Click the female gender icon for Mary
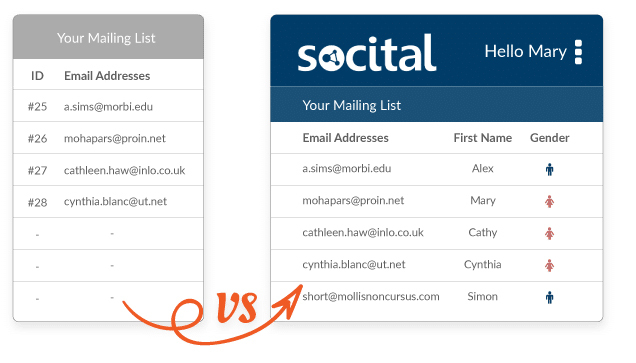636x363 pixels. 550,201
